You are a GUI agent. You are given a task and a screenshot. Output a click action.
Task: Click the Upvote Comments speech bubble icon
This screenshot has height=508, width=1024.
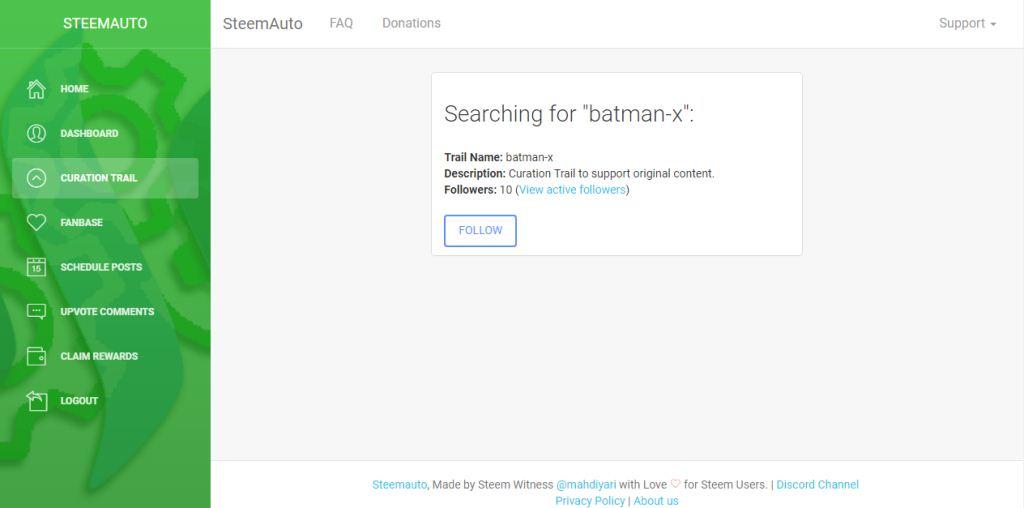pos(36,311)
